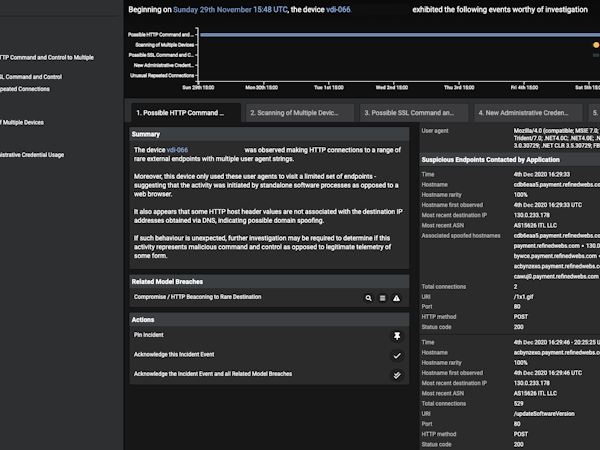Switch to tab 1. Possible HTTP Command
This screenshot has width=600, height=450.
coord(186,113)
